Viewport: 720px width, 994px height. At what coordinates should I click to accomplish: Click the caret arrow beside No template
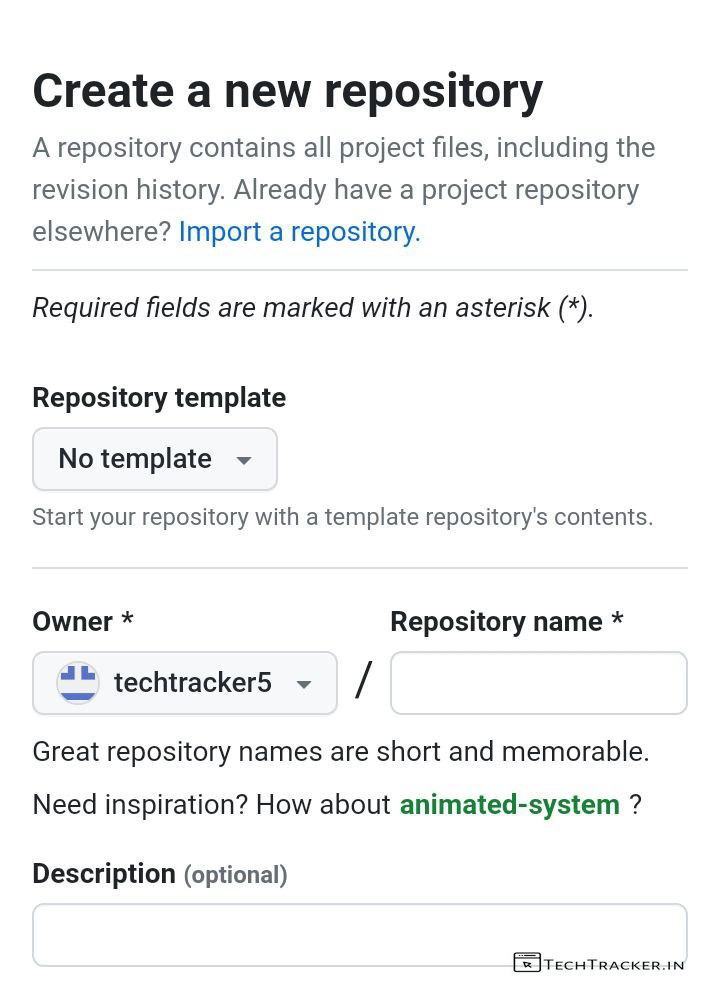pos(243,460)
